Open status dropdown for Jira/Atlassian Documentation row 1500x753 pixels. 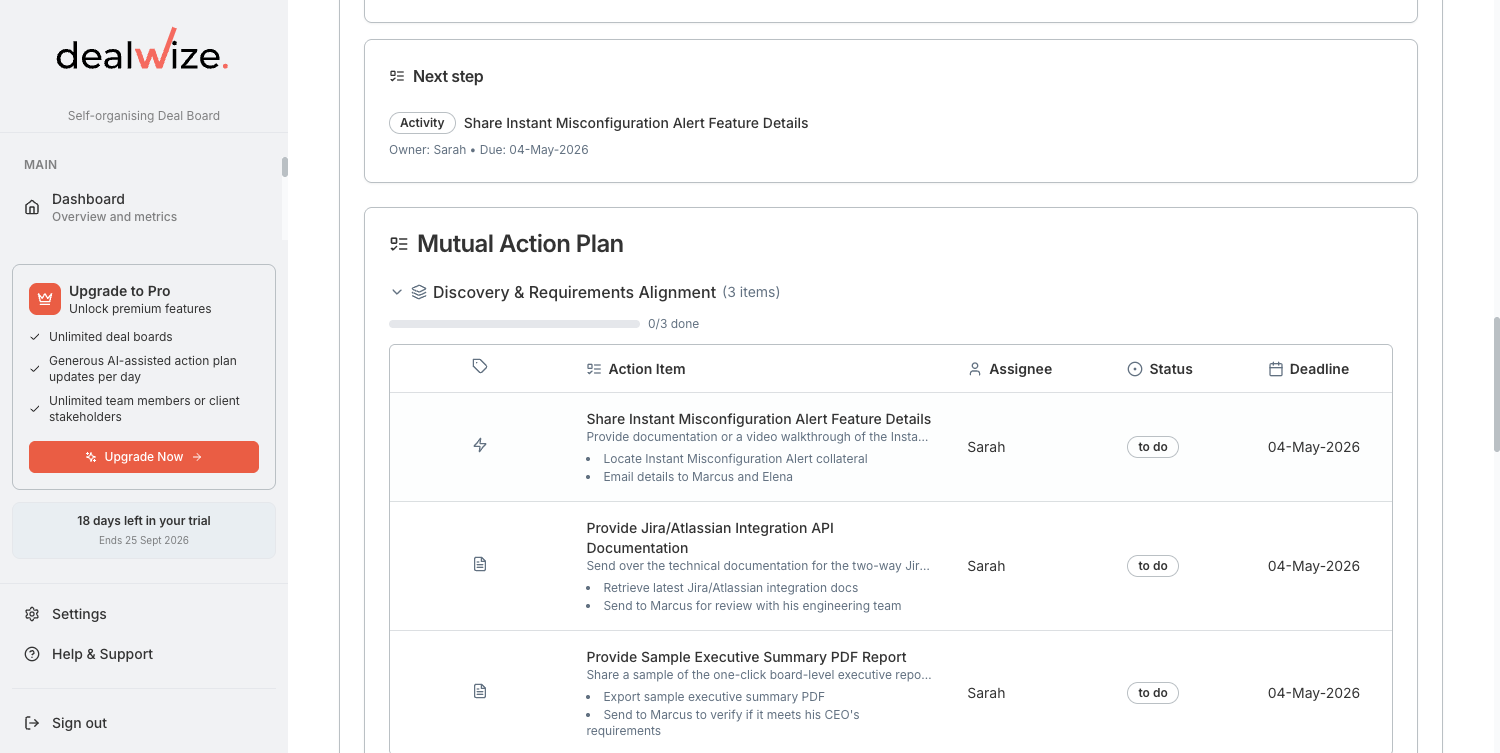[1153, 566]
